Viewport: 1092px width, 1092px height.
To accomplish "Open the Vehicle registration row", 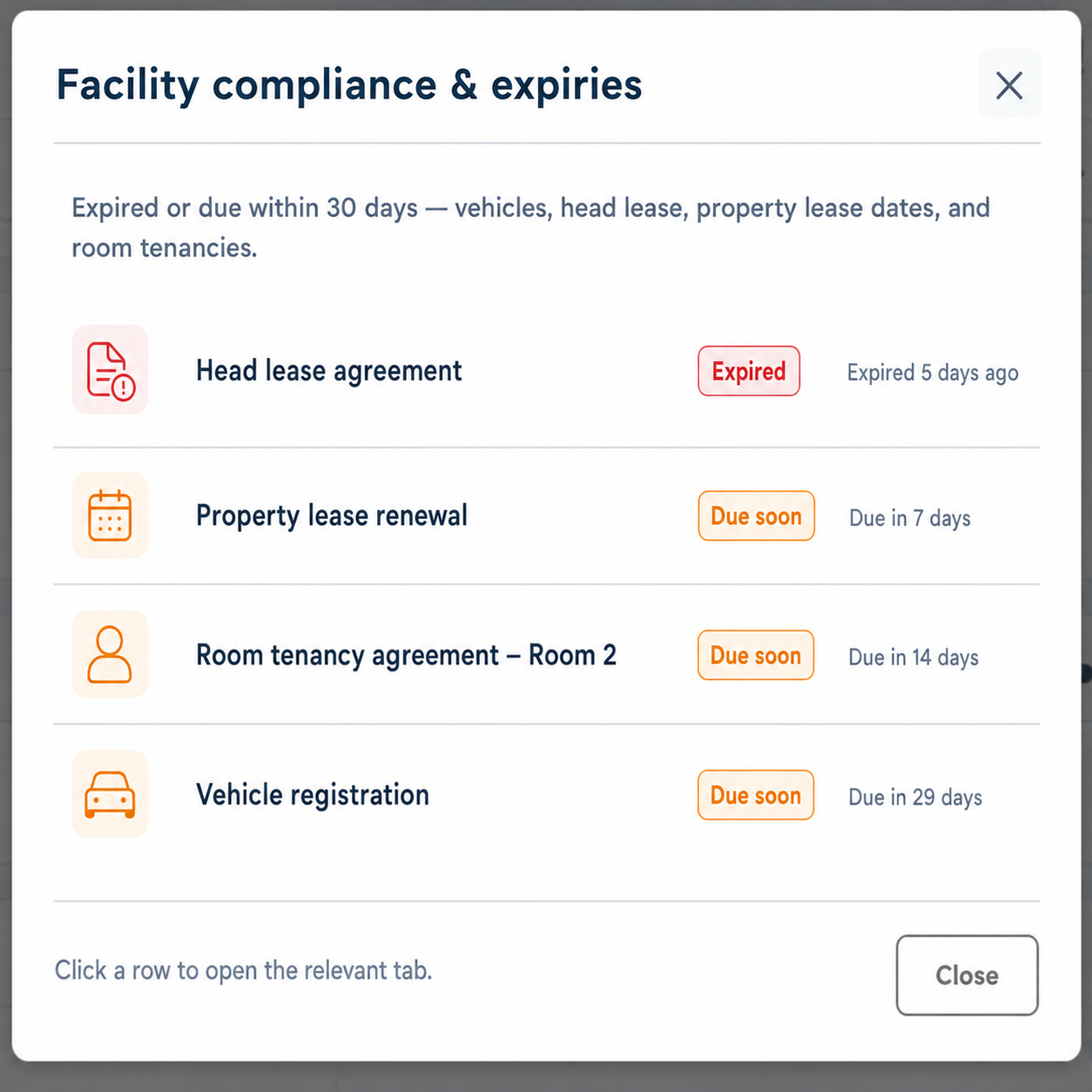I will click(547, 794).
